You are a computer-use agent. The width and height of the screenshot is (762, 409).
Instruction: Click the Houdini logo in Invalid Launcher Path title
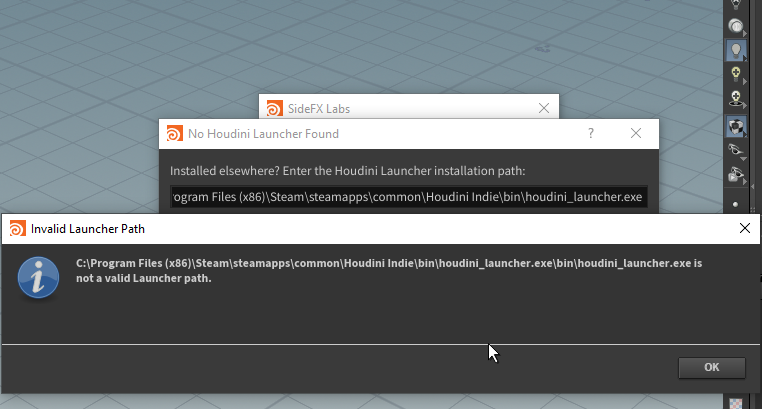point(17,228)
